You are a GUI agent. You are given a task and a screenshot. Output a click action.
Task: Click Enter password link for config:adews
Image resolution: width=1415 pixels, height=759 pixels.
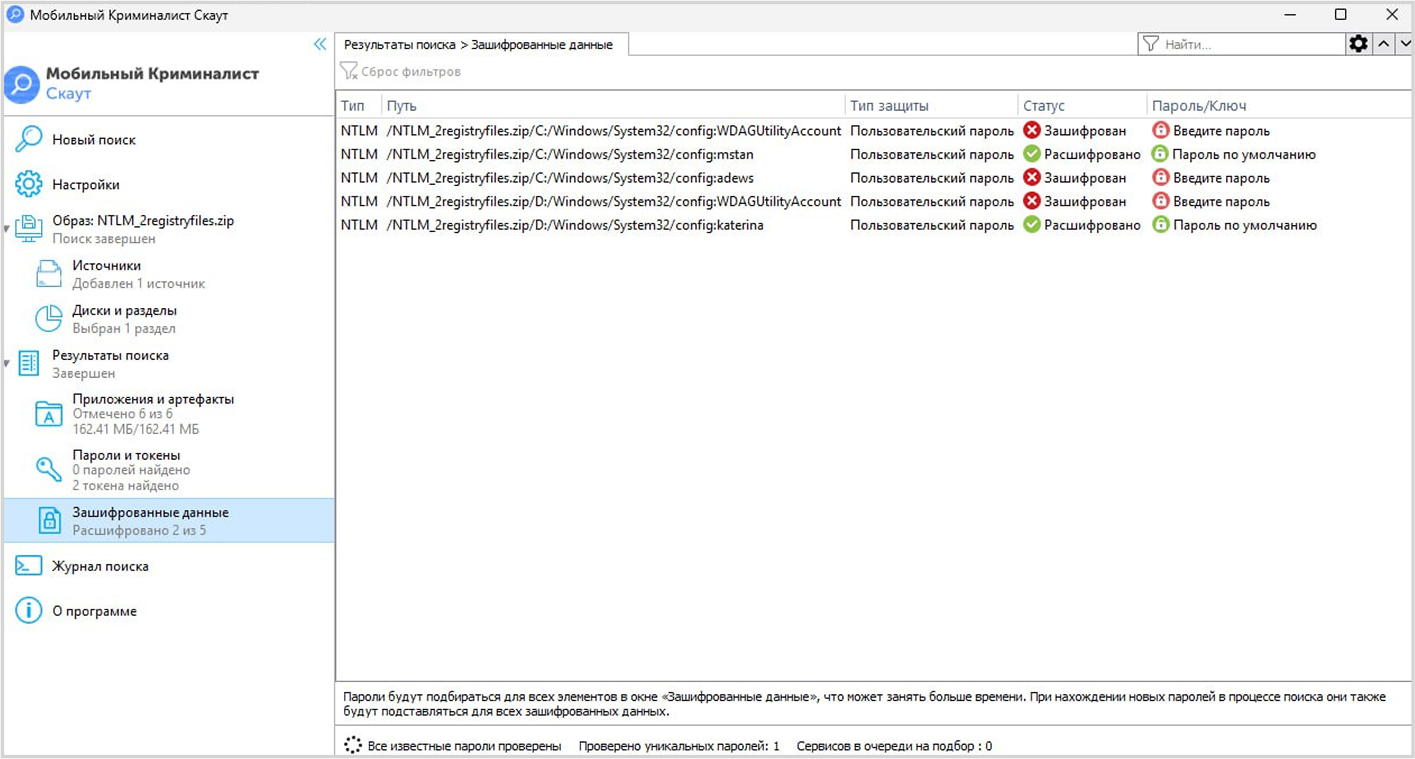point(1222,178)
